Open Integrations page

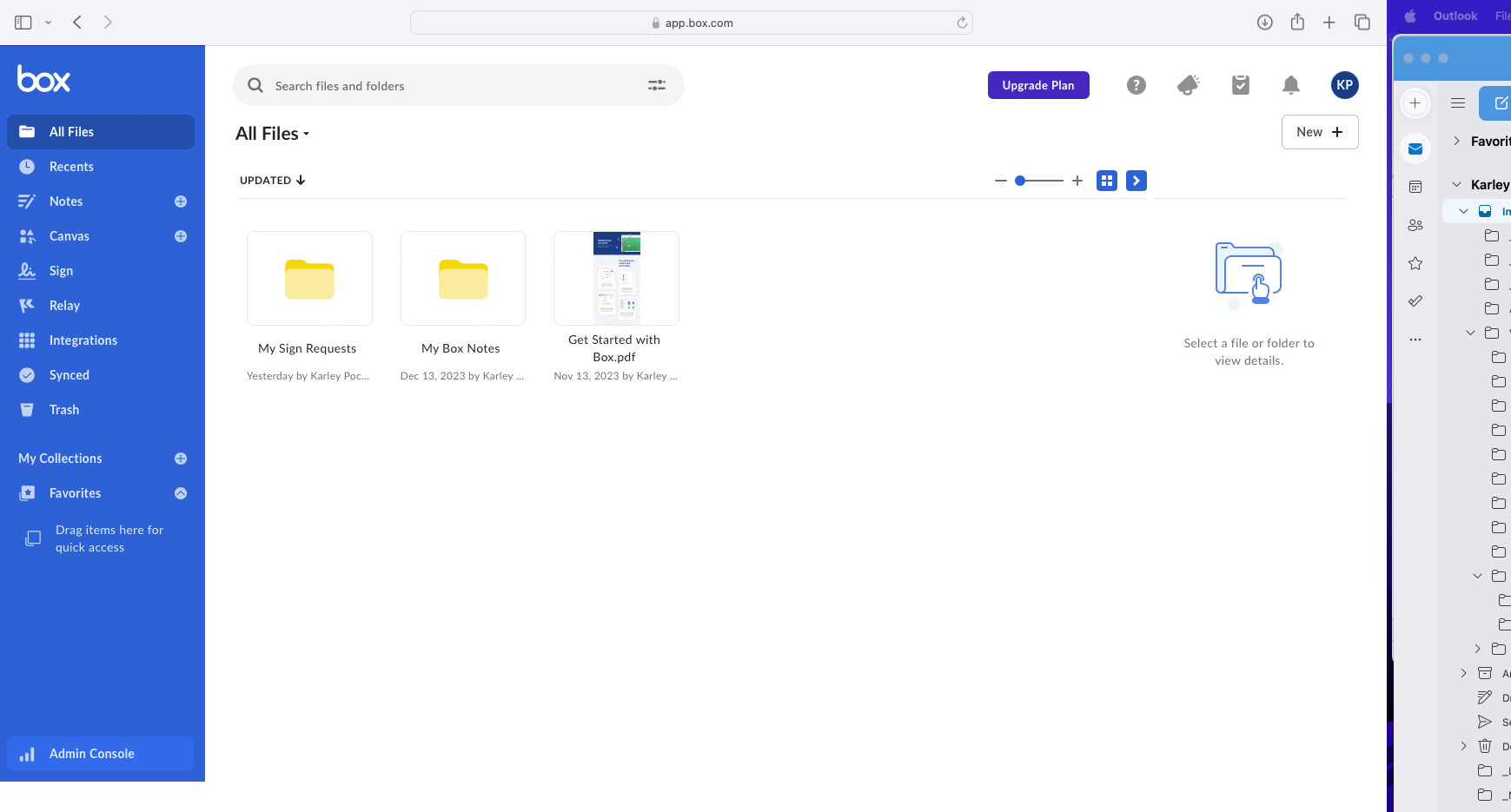click(101, 340)
